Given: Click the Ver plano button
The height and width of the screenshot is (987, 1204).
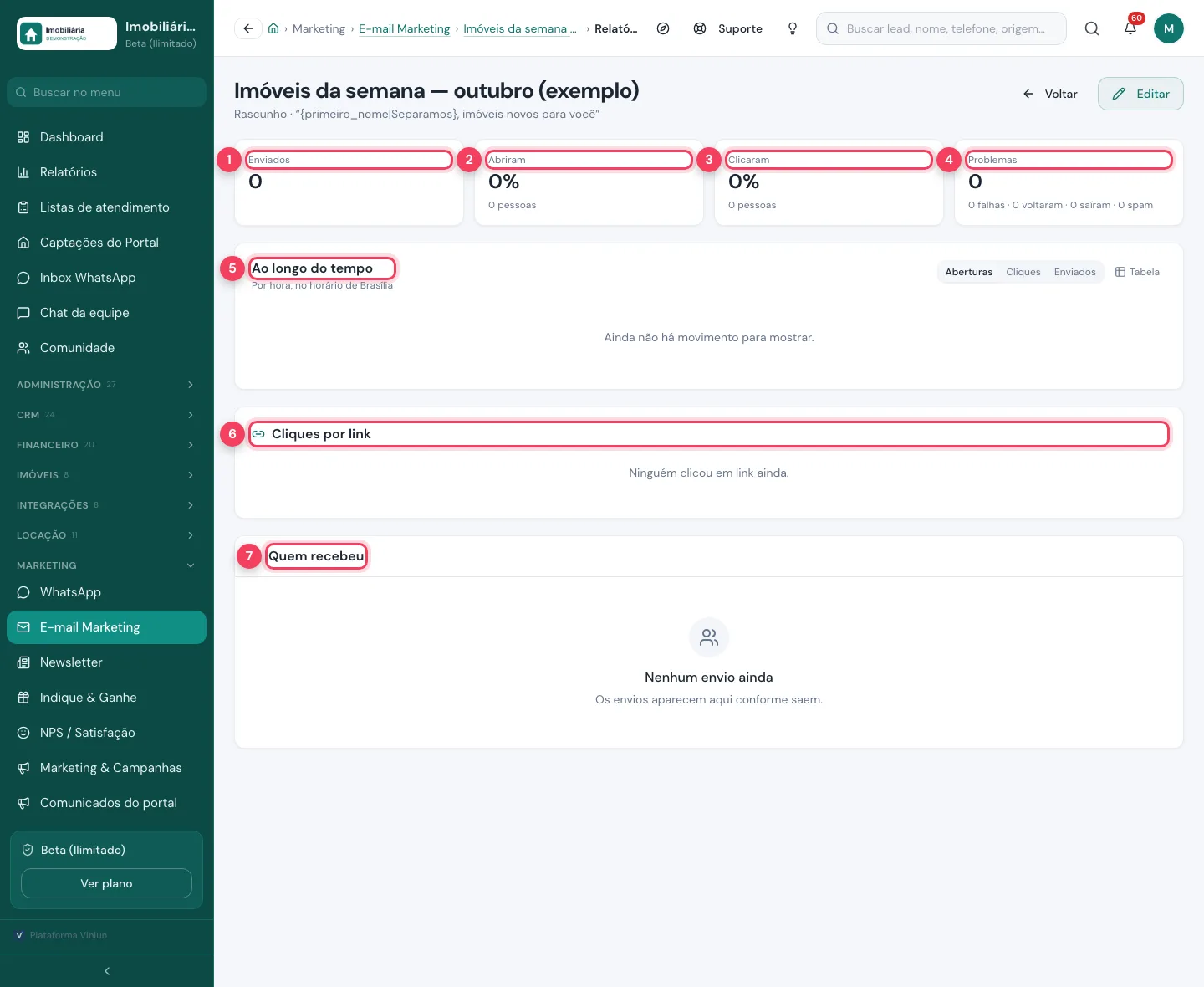Looking at the screenshot, I should point(106,883).
